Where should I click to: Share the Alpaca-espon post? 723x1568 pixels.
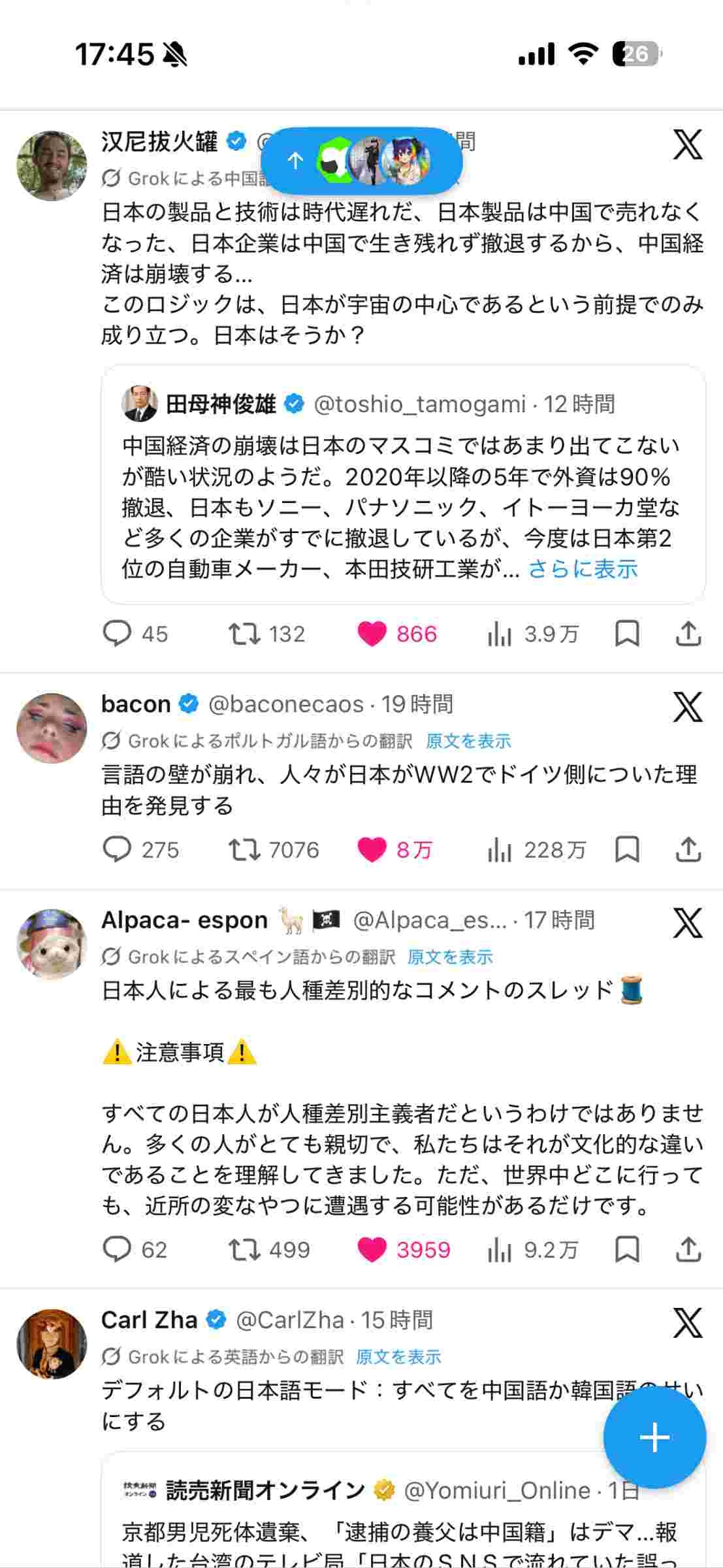pos(688,1250)
